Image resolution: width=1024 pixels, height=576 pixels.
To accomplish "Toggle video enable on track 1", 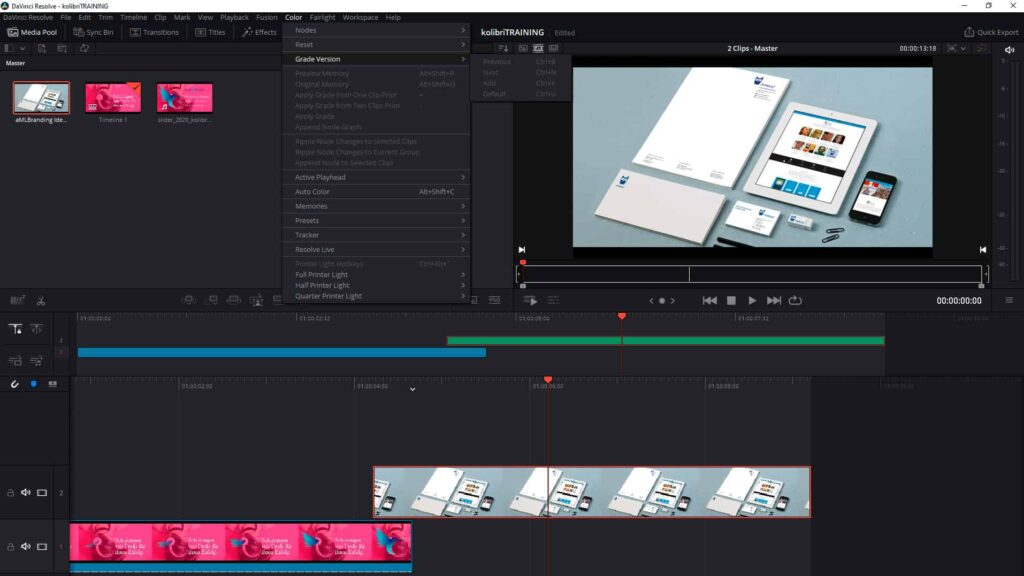I will coord(42,547).
